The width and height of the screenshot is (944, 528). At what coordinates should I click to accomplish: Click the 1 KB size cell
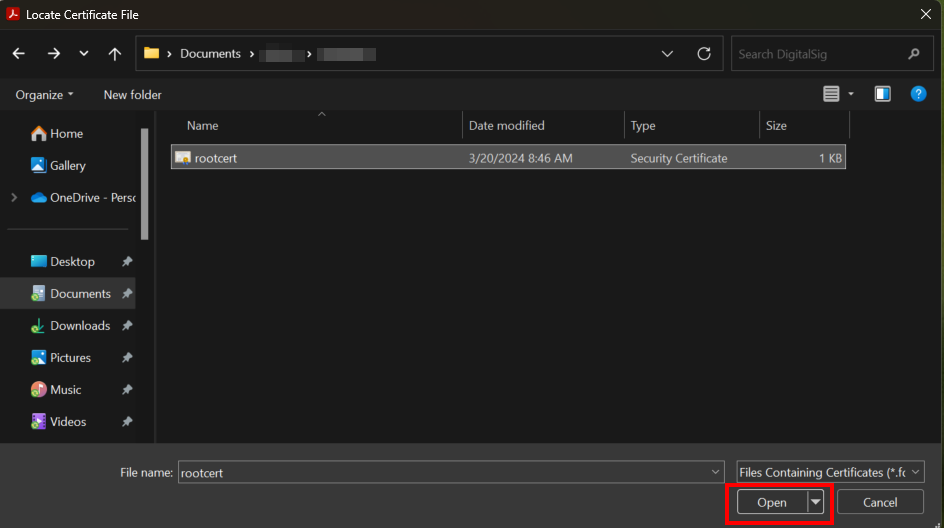(830, 158)
